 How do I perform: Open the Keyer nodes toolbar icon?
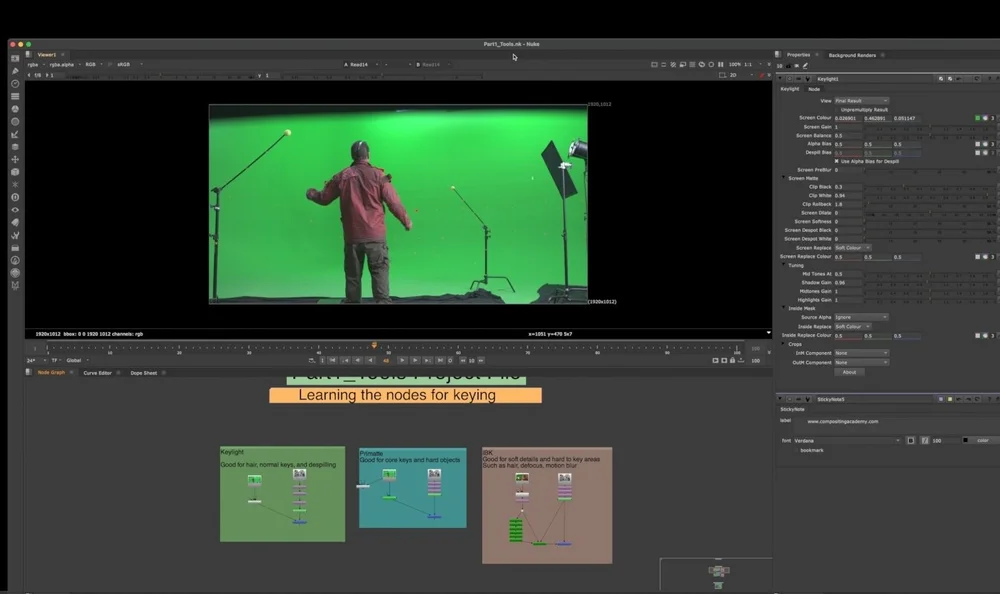click(x=15, y=134)
